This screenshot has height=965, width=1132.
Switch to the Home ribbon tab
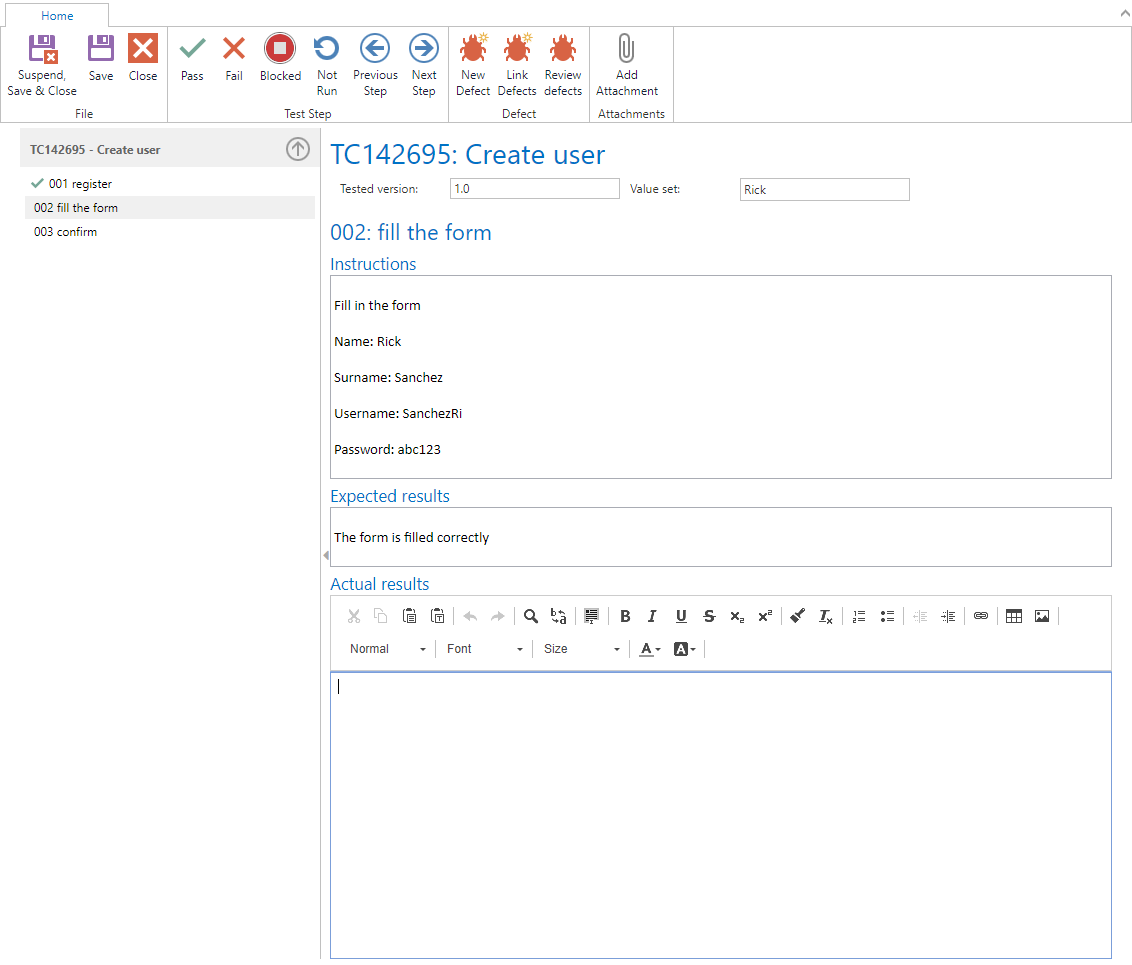(57, 16)
